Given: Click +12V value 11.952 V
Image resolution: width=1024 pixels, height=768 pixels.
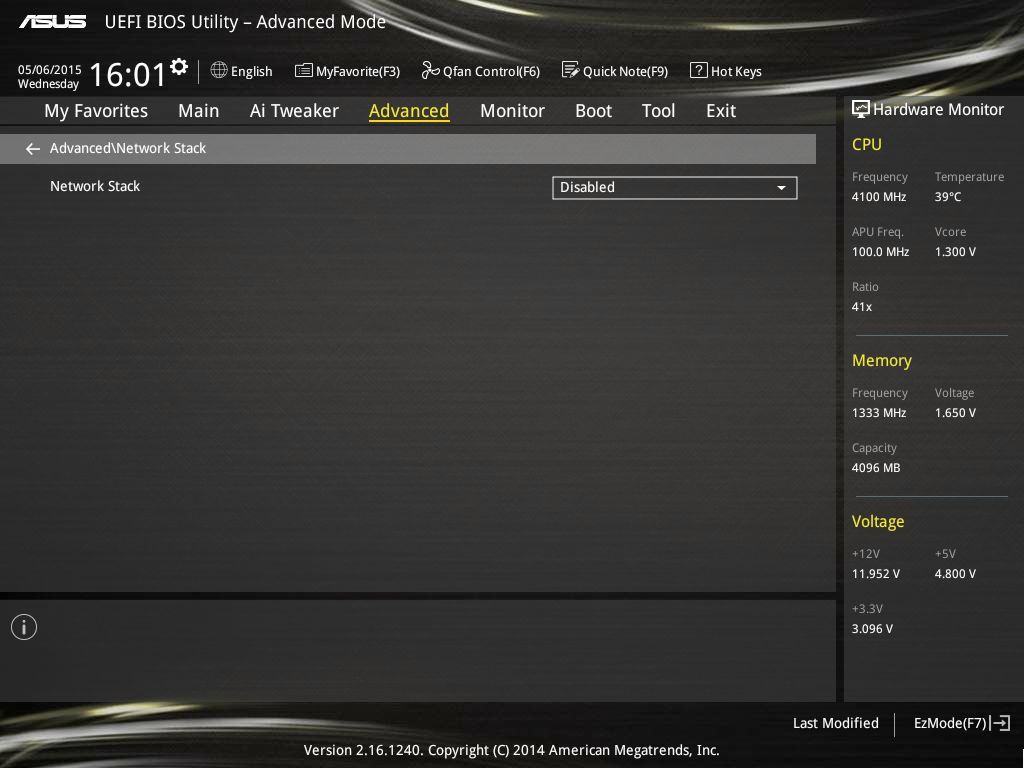Looking at the screenshot, I should (876, 573).
